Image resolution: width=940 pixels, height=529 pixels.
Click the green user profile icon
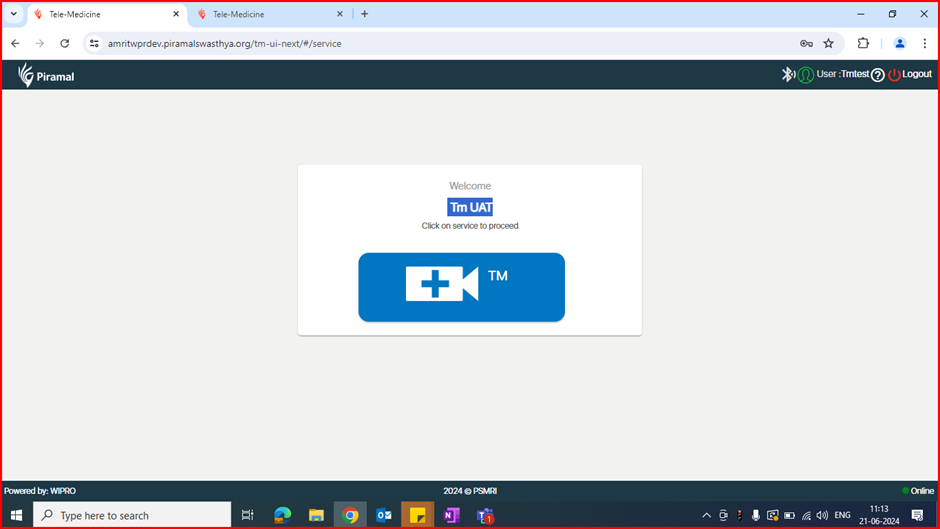coord(806,75)
